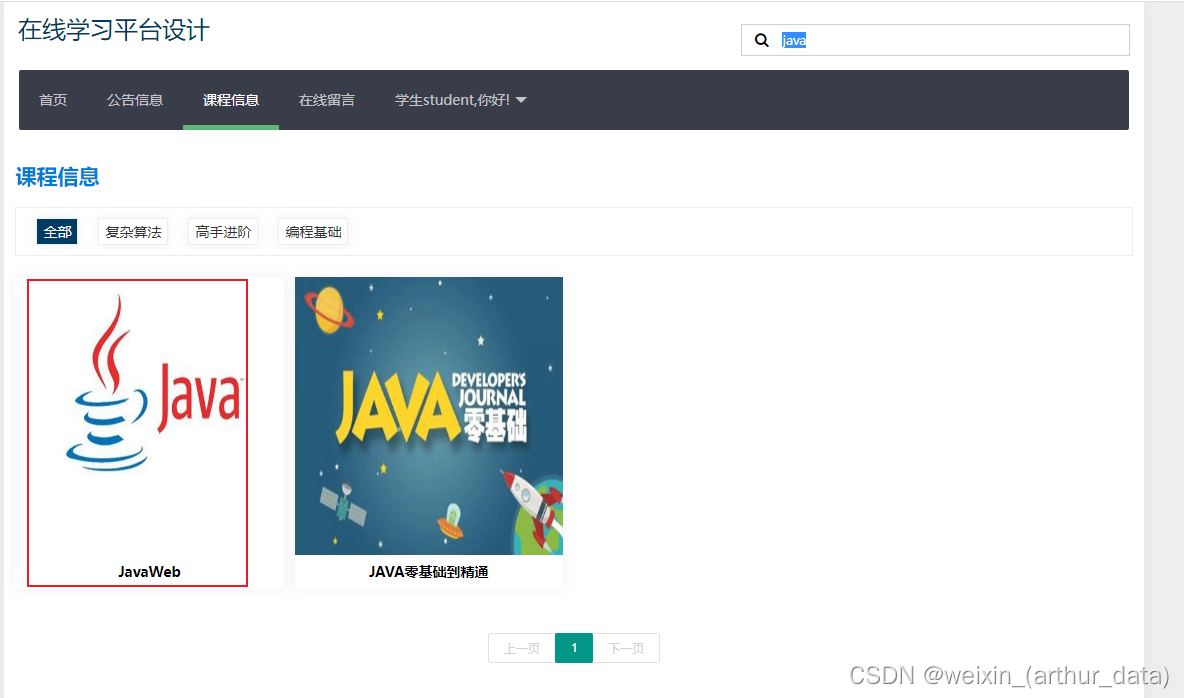Viewport: 1184px width, 698px height.
Task: Open the JavaWeb course thumbnail
Action: click(x=149, y=416)
